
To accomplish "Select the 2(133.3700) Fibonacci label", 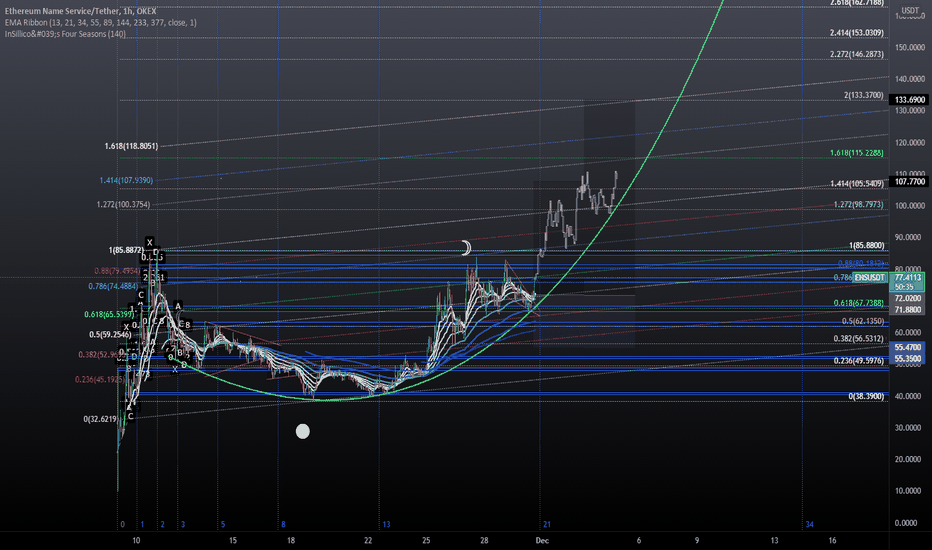I will [x=864, y=95].
